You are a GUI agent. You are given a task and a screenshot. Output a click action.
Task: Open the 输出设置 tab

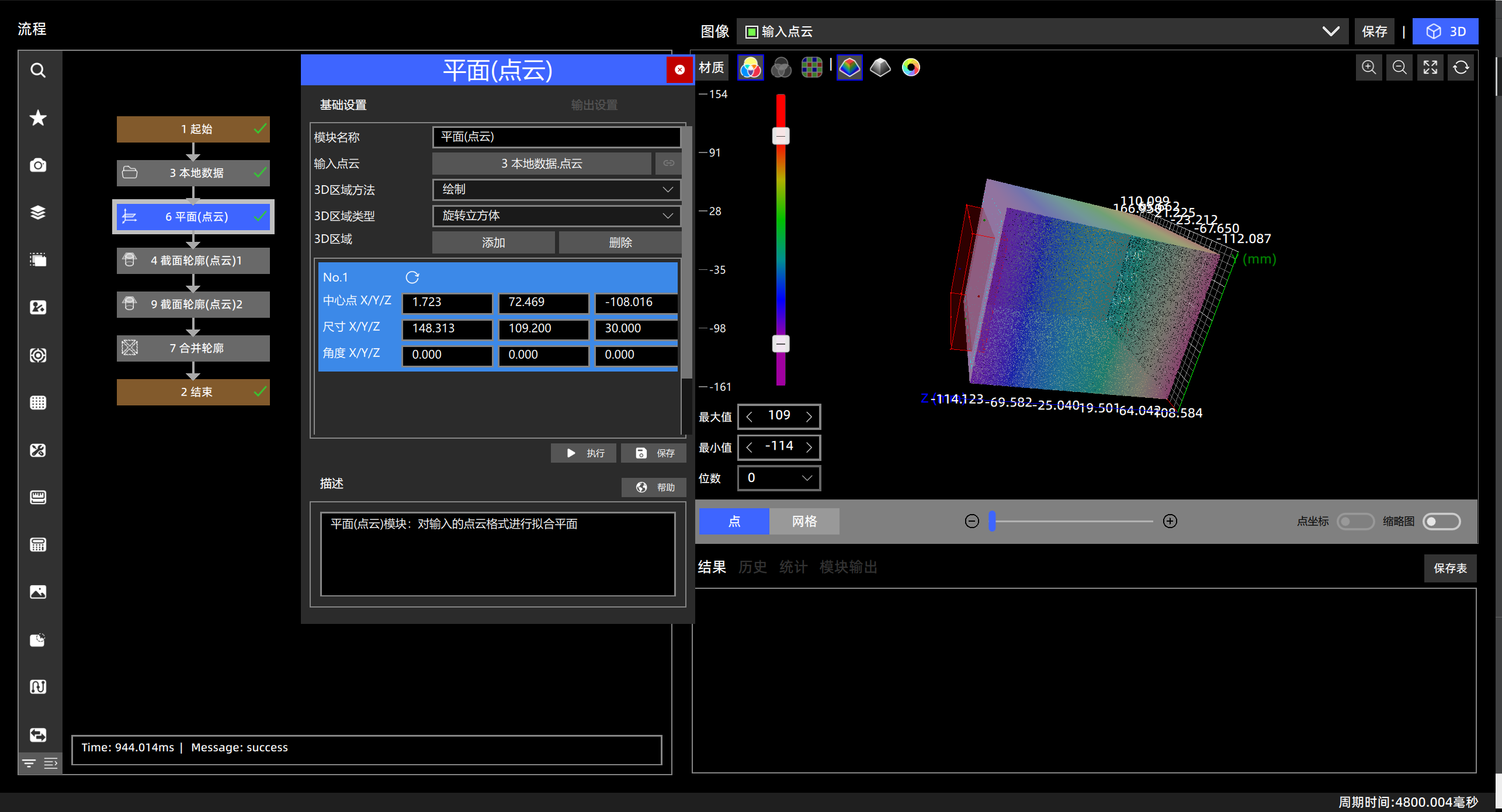coord(594,105)
